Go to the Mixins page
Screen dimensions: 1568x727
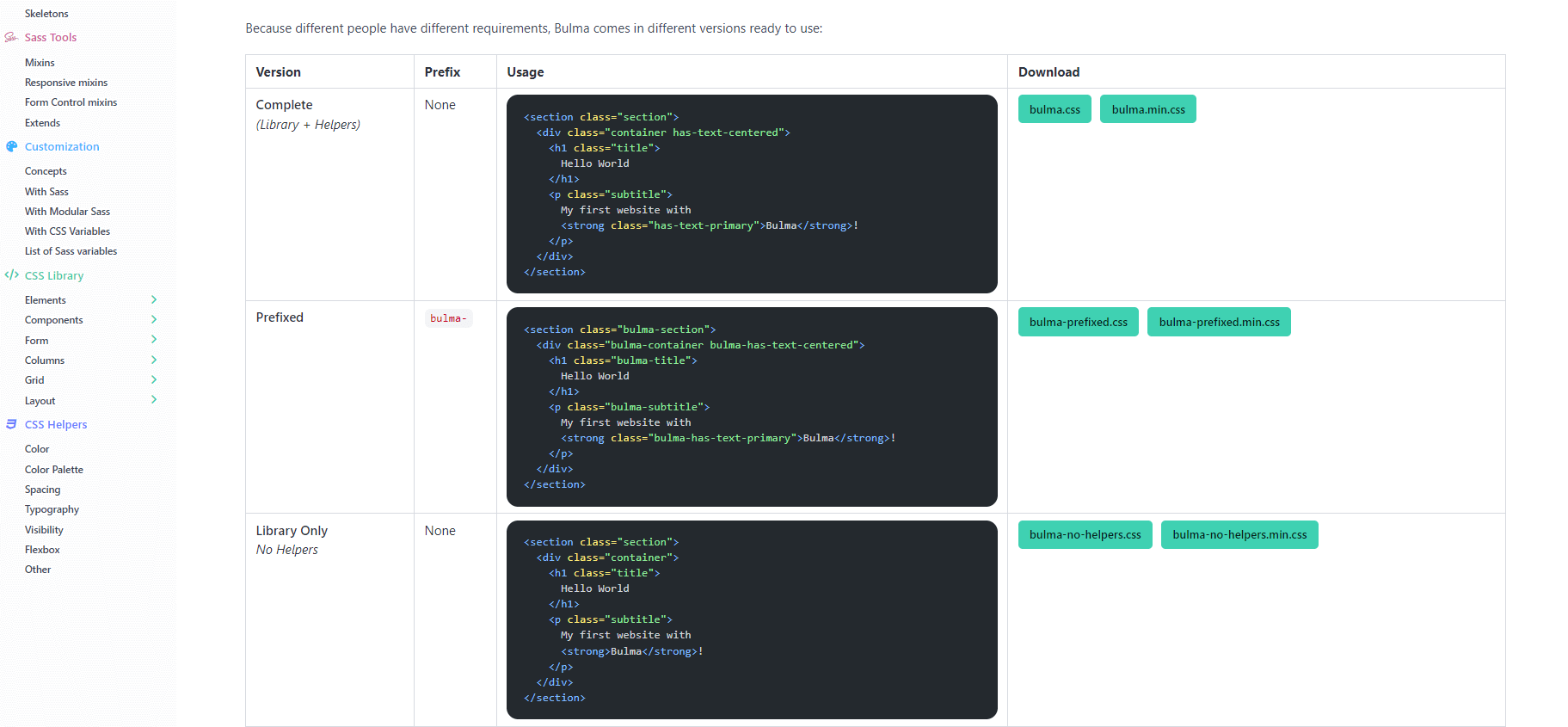(x=40, y=63)
